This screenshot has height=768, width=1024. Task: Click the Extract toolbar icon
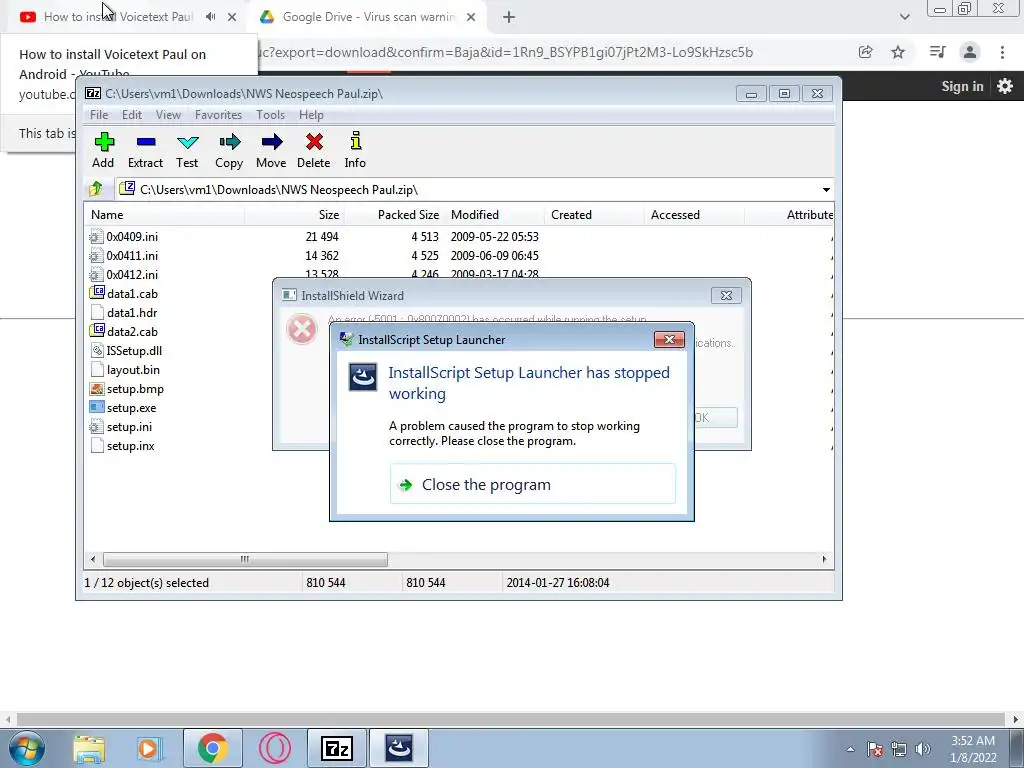tap(145, 151)
